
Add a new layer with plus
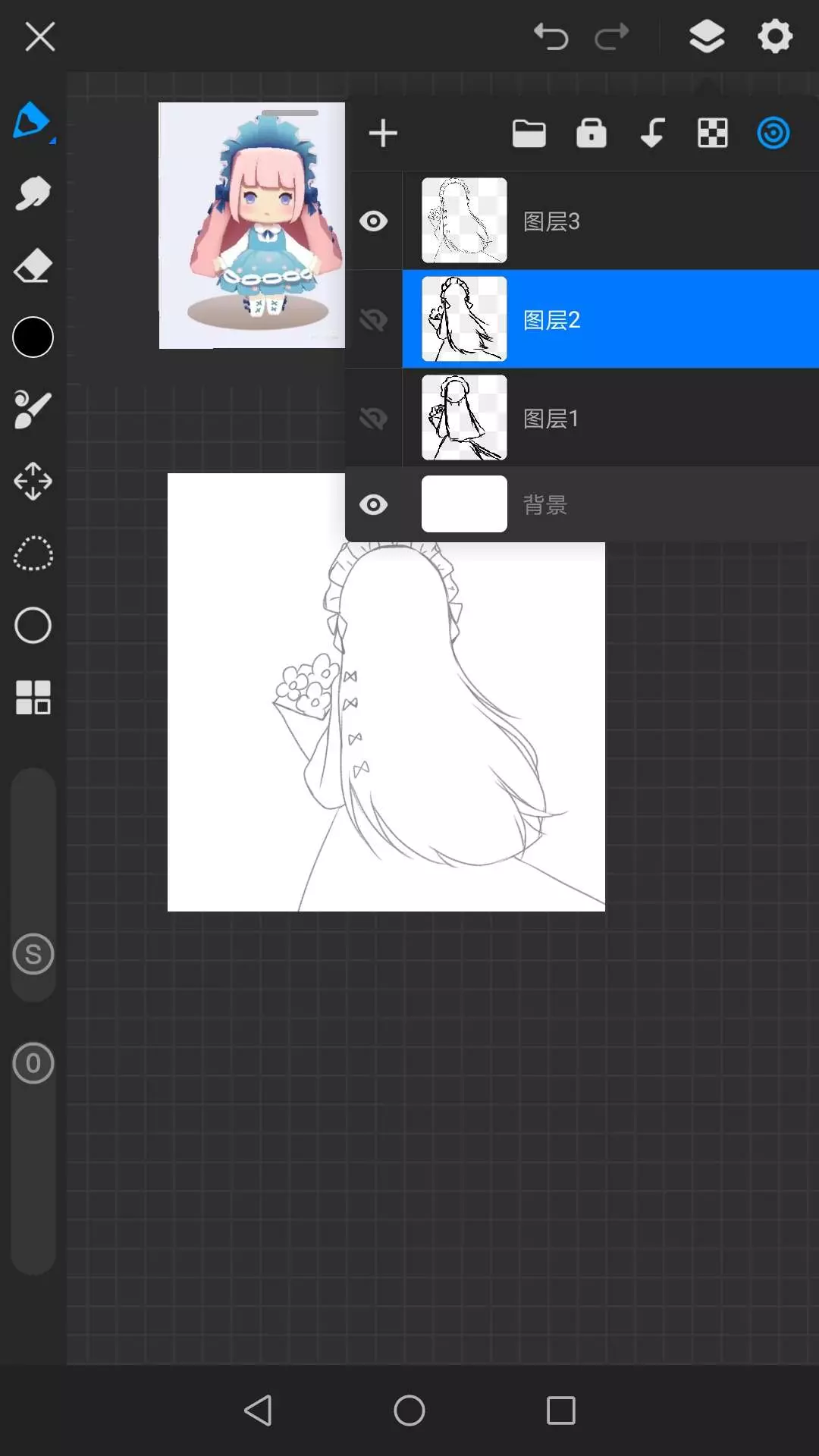tap(383, 133)
